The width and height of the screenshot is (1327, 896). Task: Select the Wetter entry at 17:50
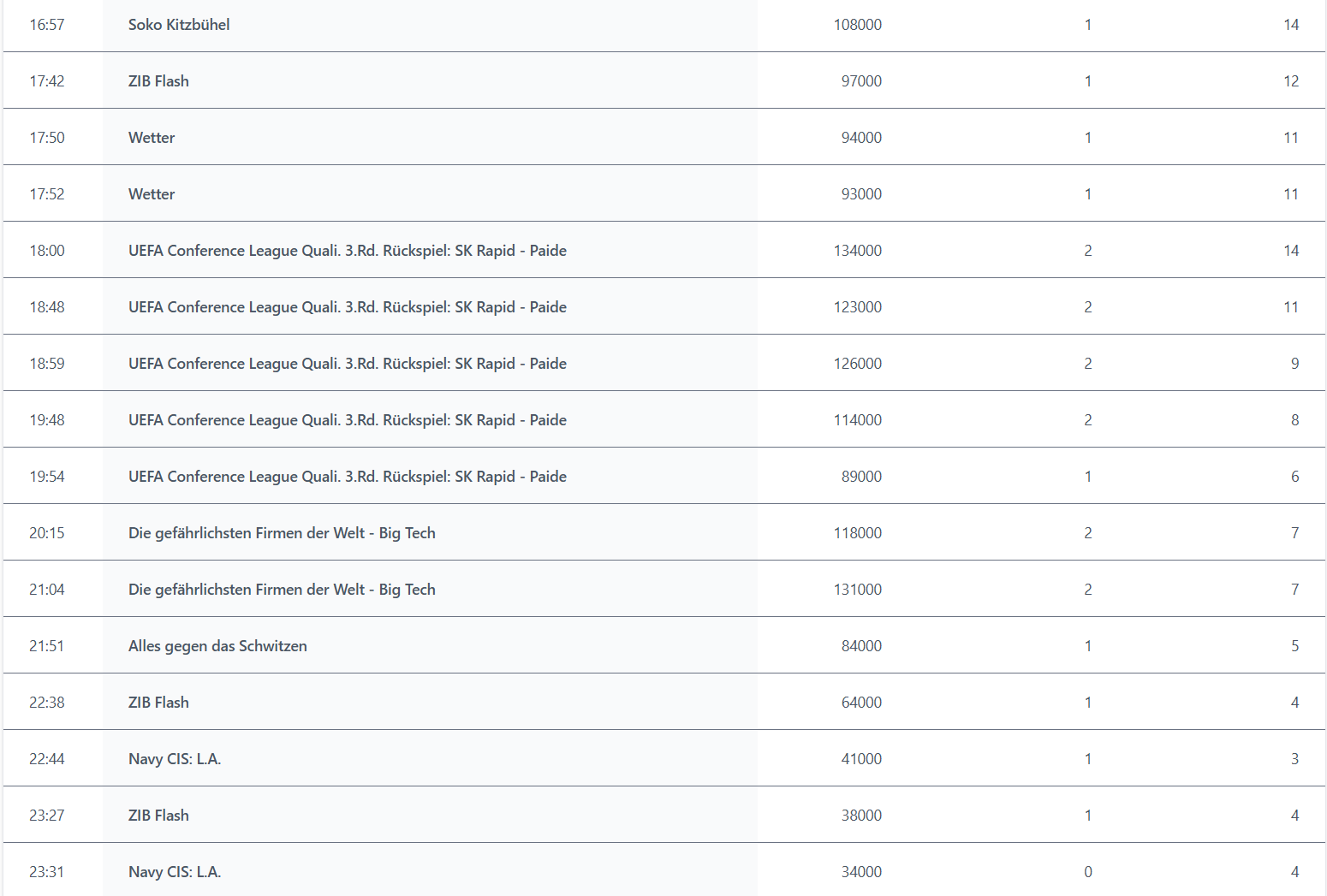(x=152, y=138)
